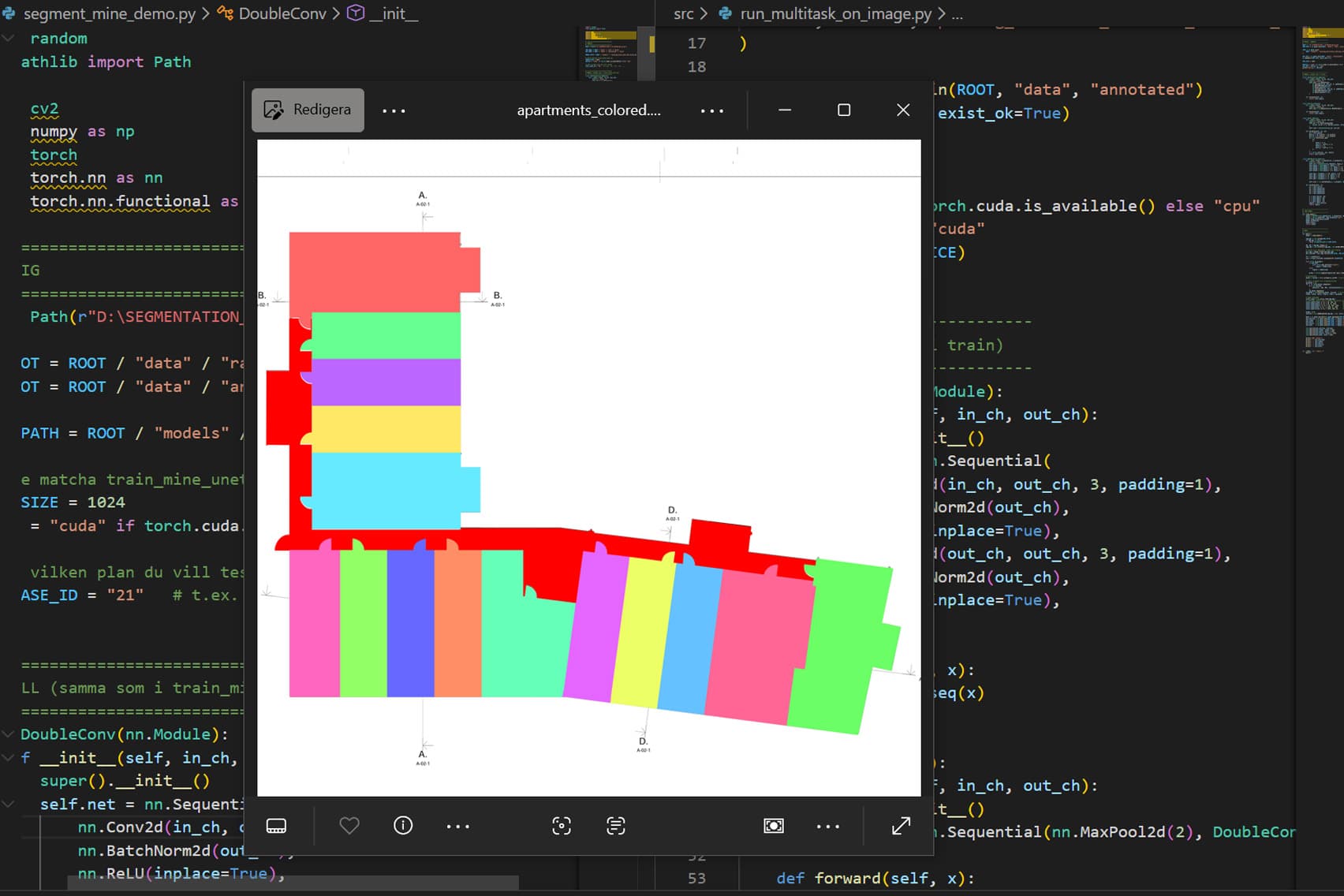Collapse the DoubleConv class fold chevron

pos(8,734)
